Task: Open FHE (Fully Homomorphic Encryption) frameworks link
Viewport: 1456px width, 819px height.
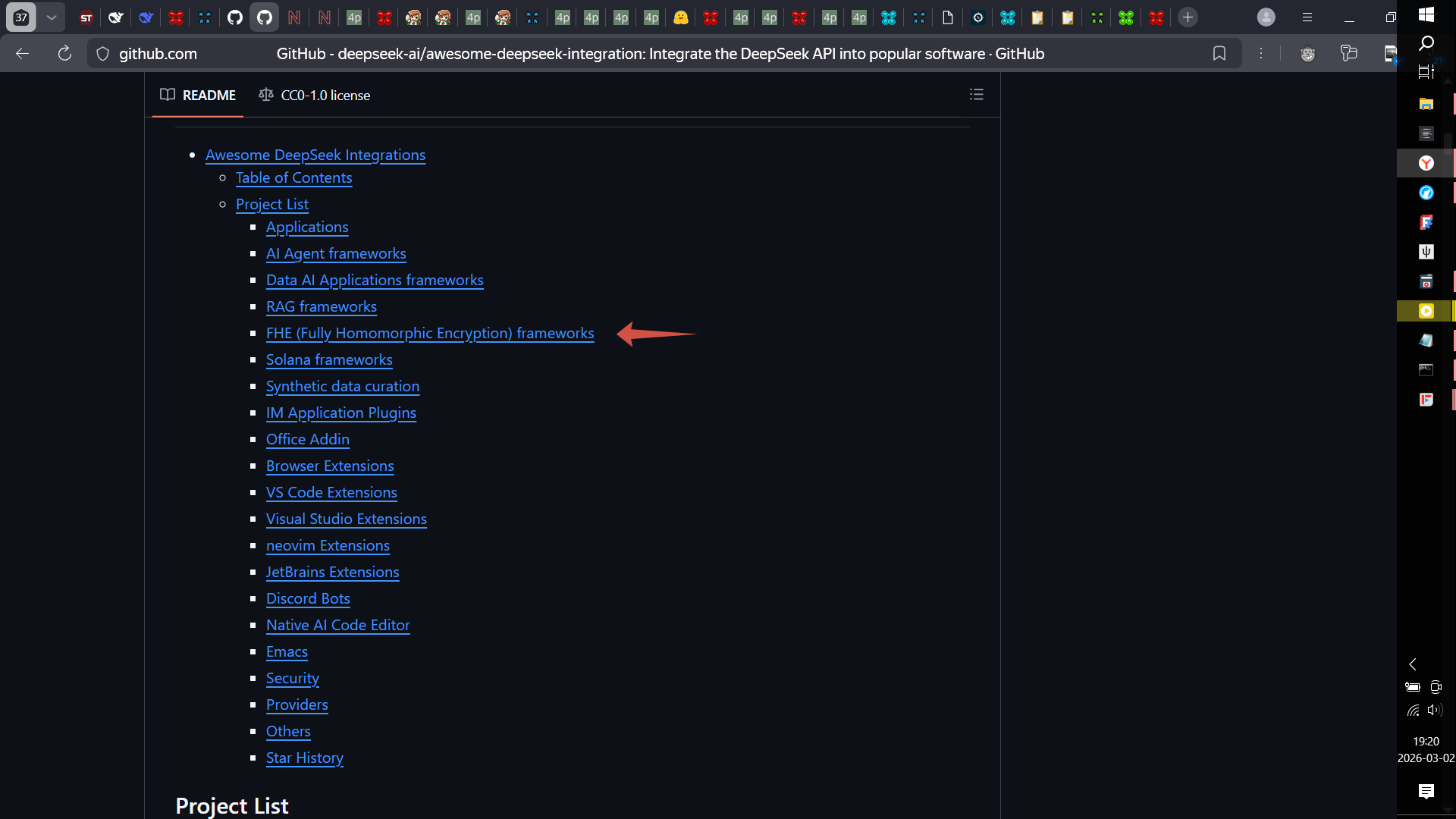Action: pyautogui.click(x=429, y=334)
